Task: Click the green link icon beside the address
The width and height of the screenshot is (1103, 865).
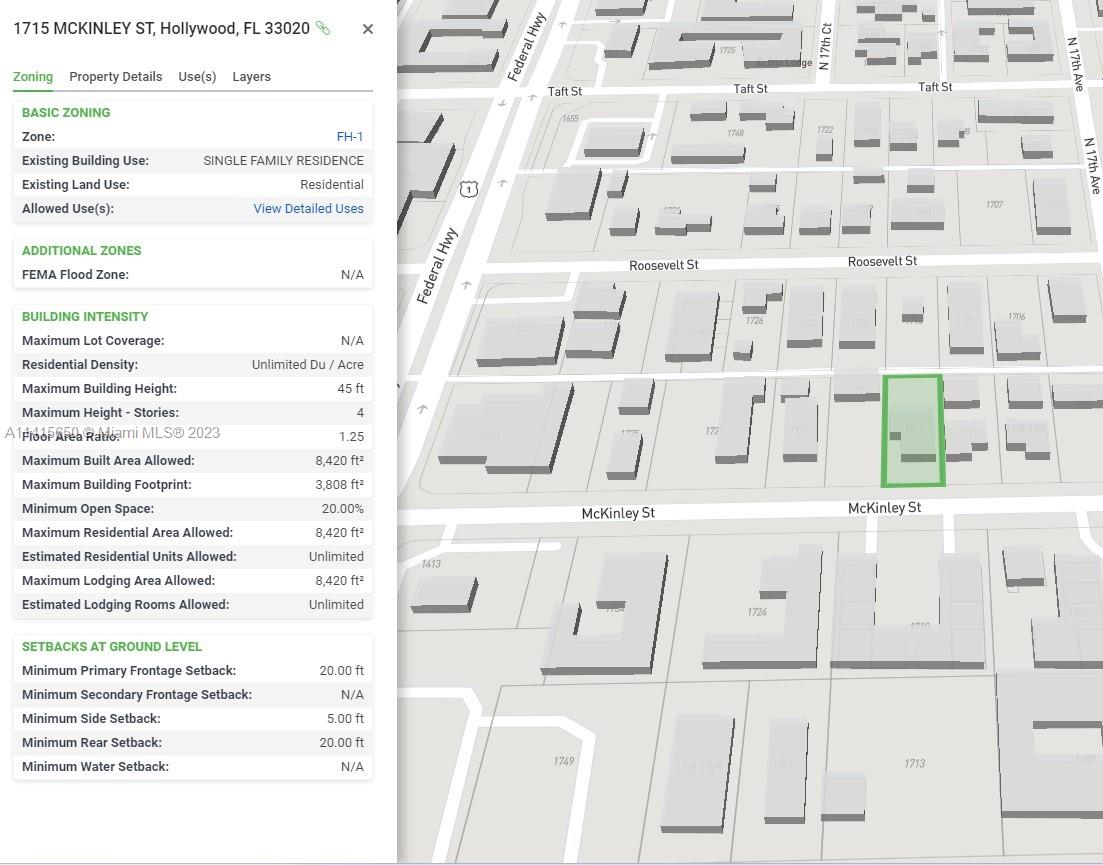Action: tap(323, 28)
